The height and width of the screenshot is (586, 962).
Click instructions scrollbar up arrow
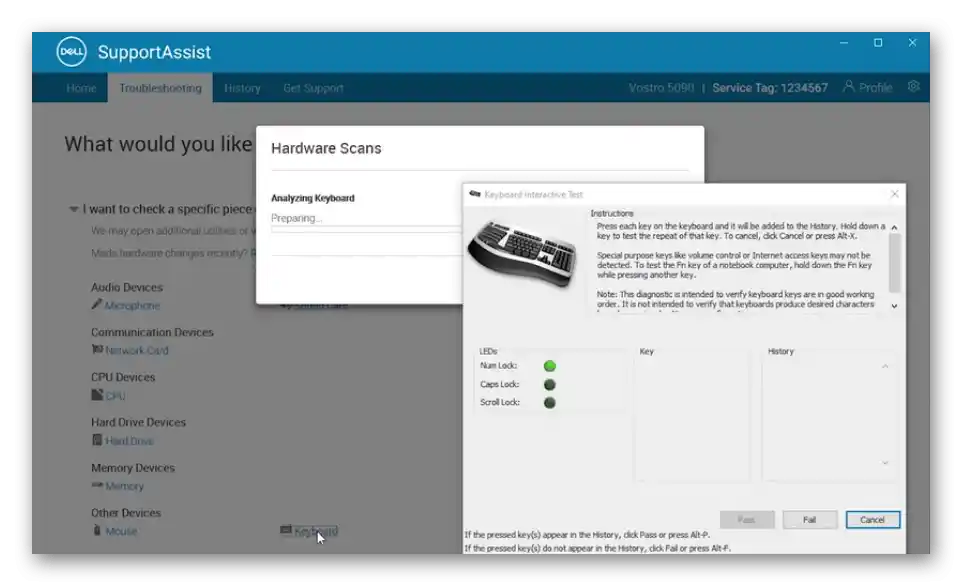click(x=895, y=228)
